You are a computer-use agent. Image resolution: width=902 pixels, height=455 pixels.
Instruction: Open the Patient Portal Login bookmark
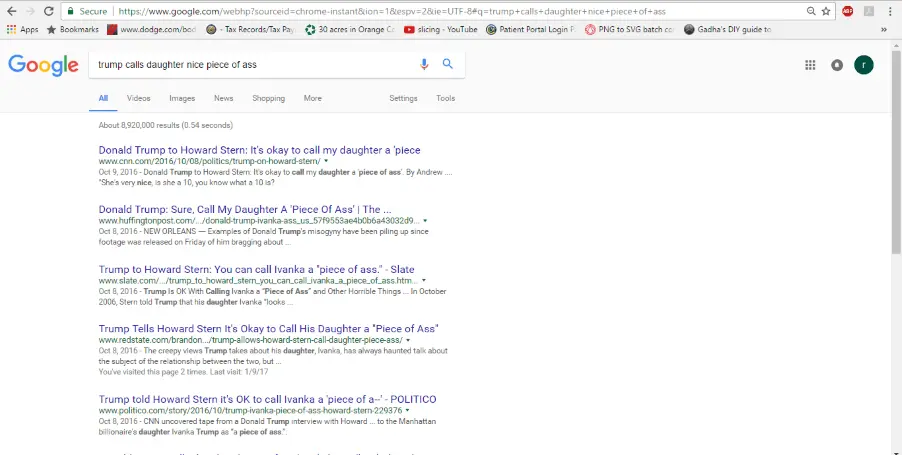[x=530, y=29]
